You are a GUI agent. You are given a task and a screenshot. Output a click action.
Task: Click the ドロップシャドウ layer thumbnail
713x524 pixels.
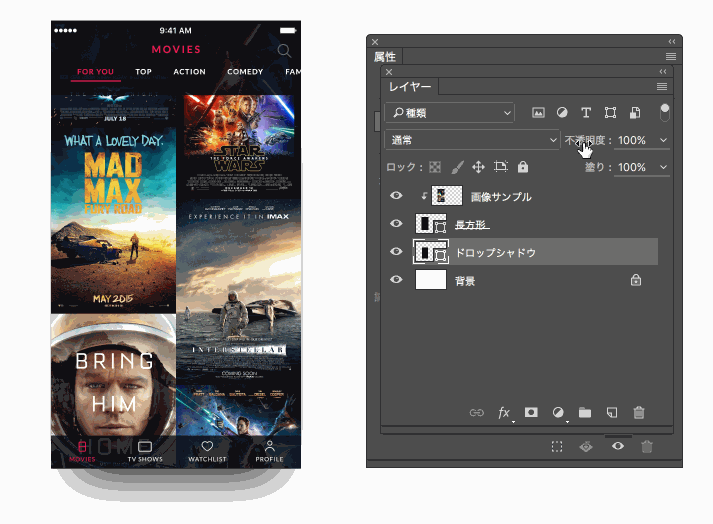pos(431,252)
